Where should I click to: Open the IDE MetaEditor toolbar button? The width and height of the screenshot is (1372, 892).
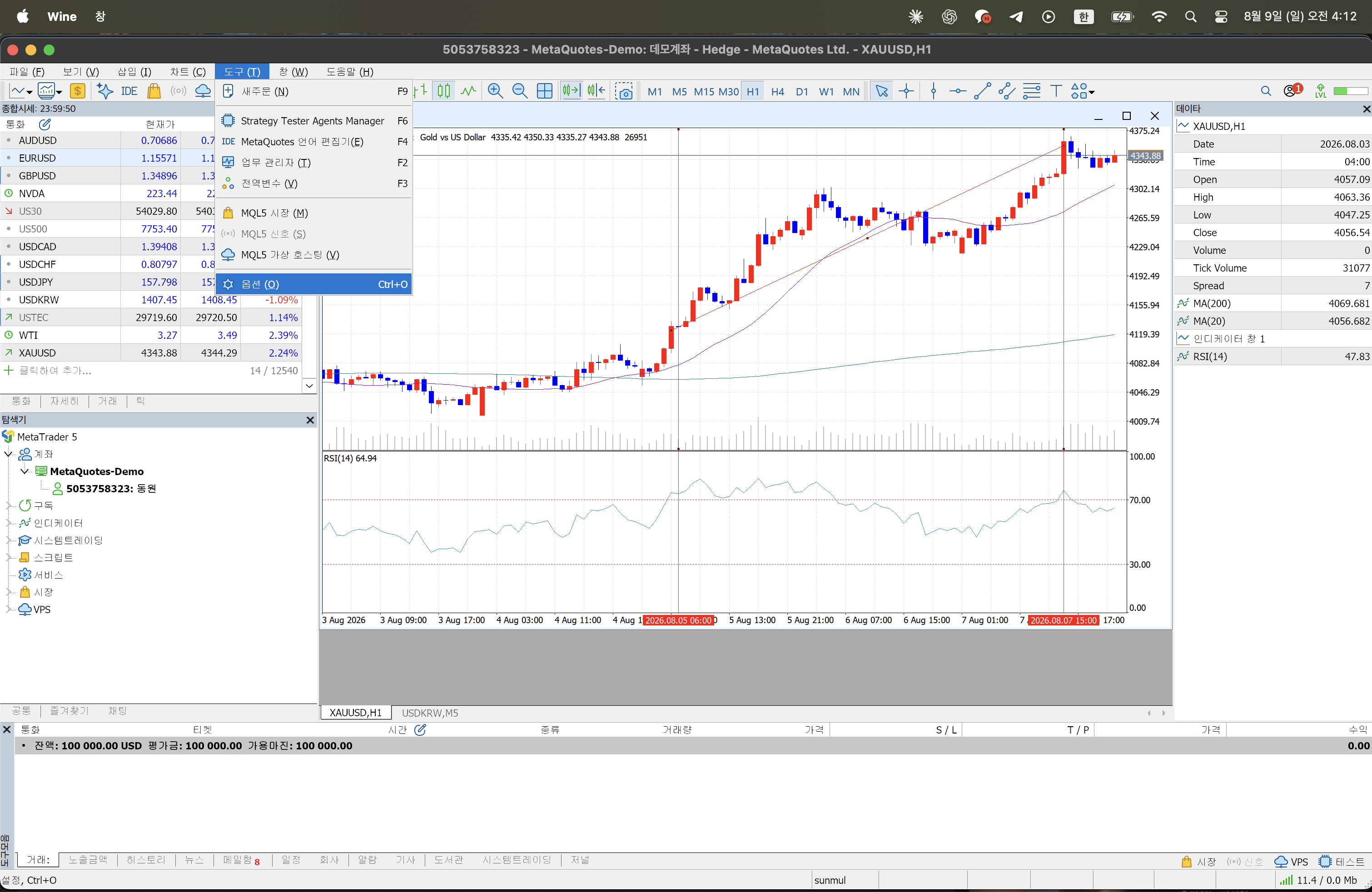pos(129,91)
